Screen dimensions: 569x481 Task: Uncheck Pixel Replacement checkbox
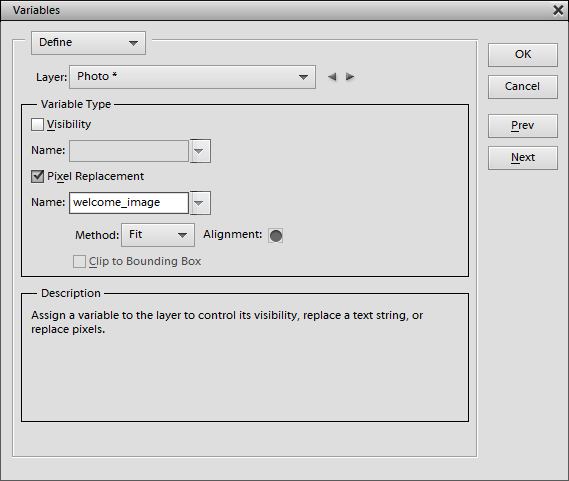coord(37,177)
